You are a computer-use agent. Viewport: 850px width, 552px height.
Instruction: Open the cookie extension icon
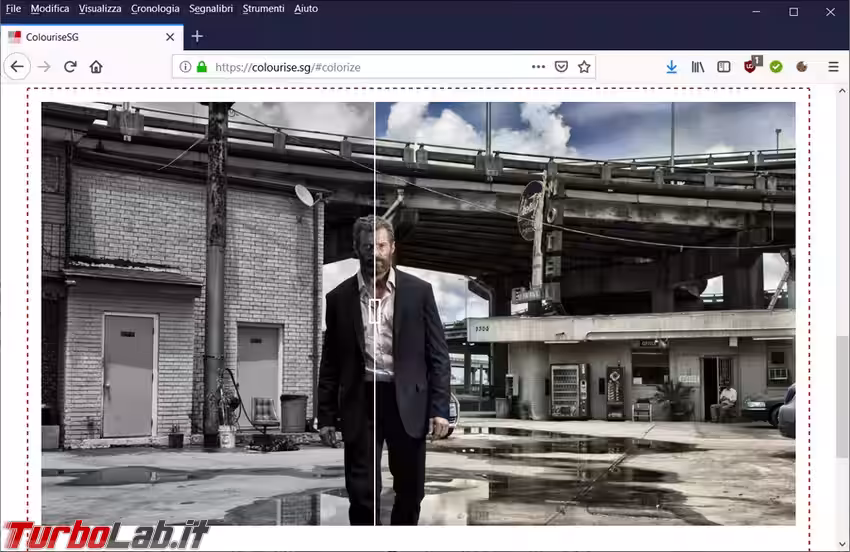point(802,67)
